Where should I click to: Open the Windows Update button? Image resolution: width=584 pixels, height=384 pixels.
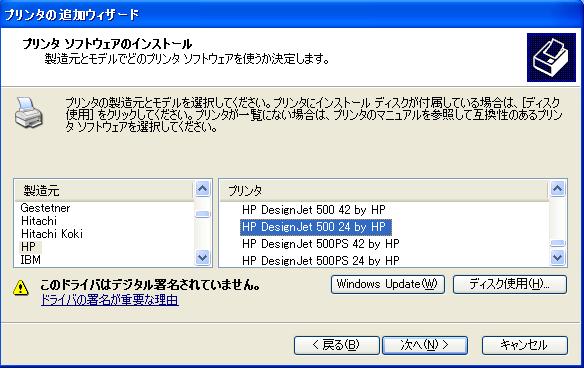click(388, 284)
